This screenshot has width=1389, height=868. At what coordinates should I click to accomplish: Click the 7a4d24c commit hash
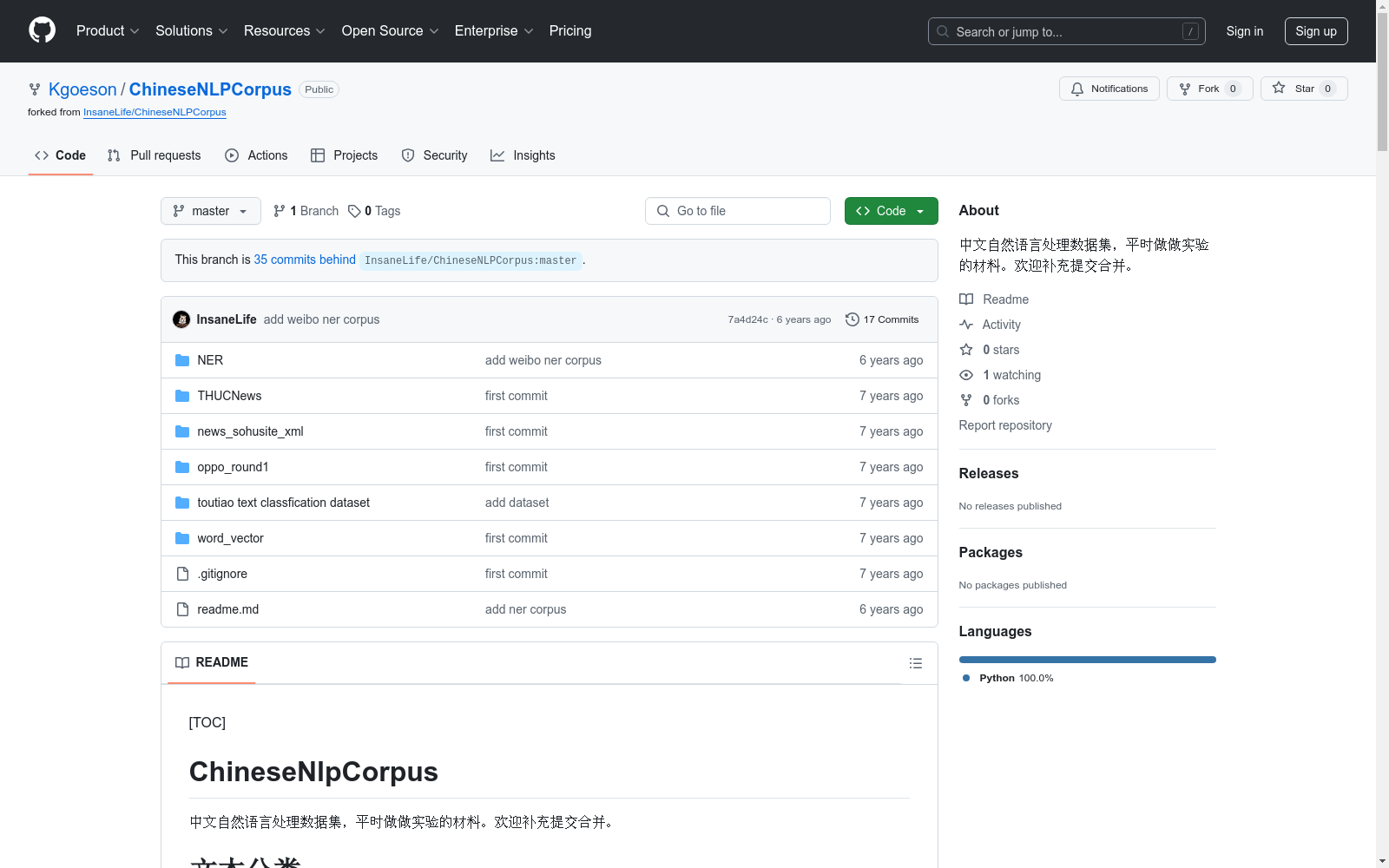point(748,319)
